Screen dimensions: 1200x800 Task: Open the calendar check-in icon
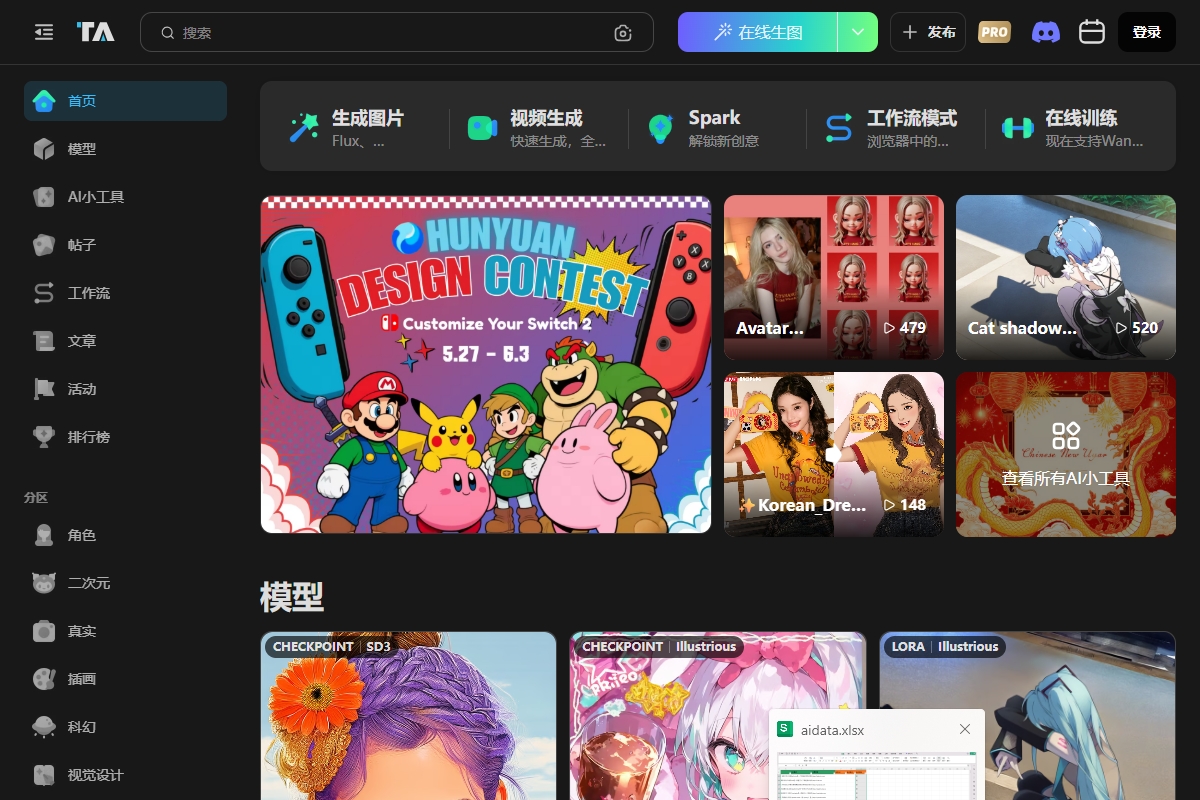pyautogui.click(x=1091, y=32)
